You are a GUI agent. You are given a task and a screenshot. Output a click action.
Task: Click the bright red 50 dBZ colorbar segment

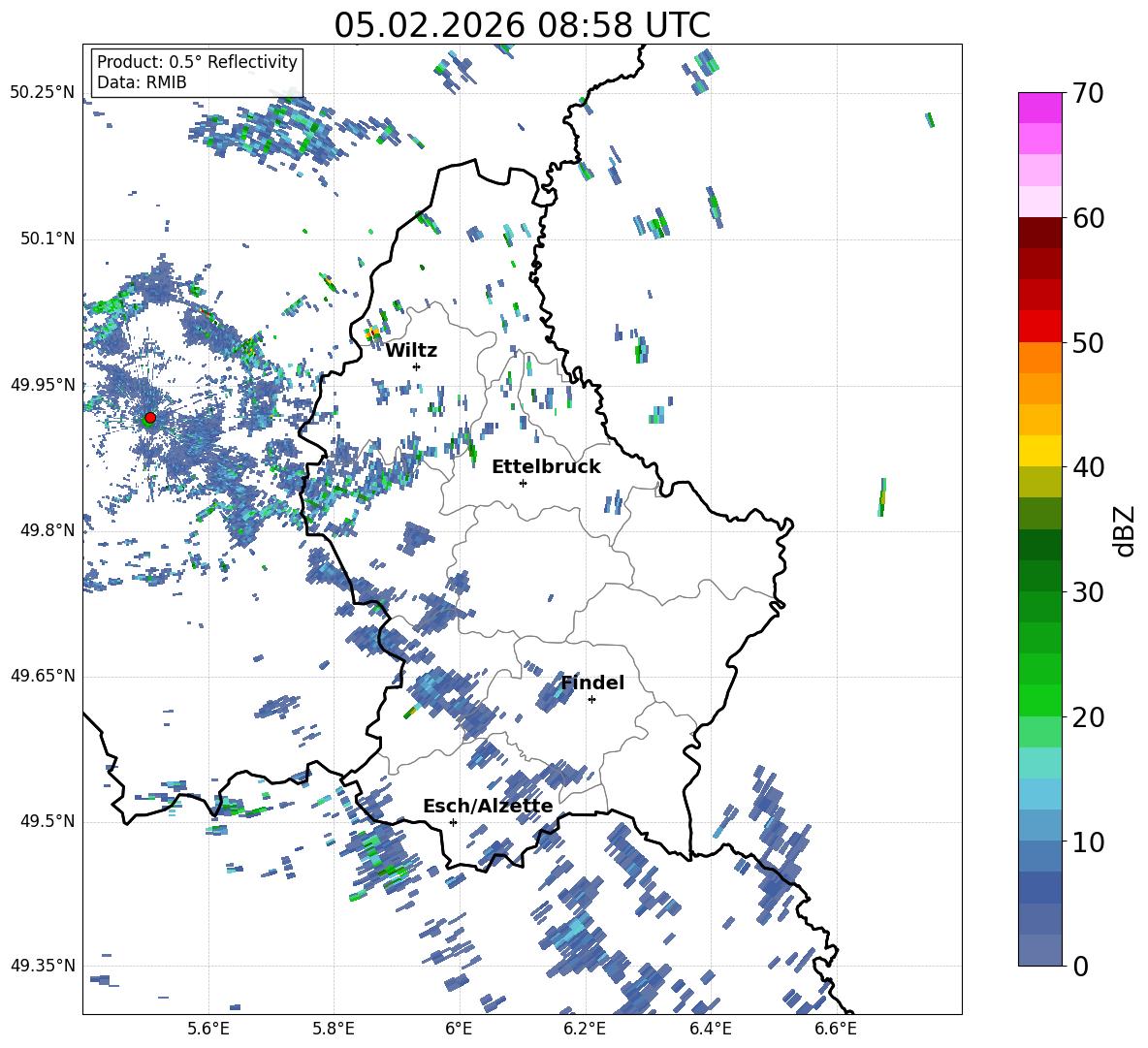(1039, 327)
